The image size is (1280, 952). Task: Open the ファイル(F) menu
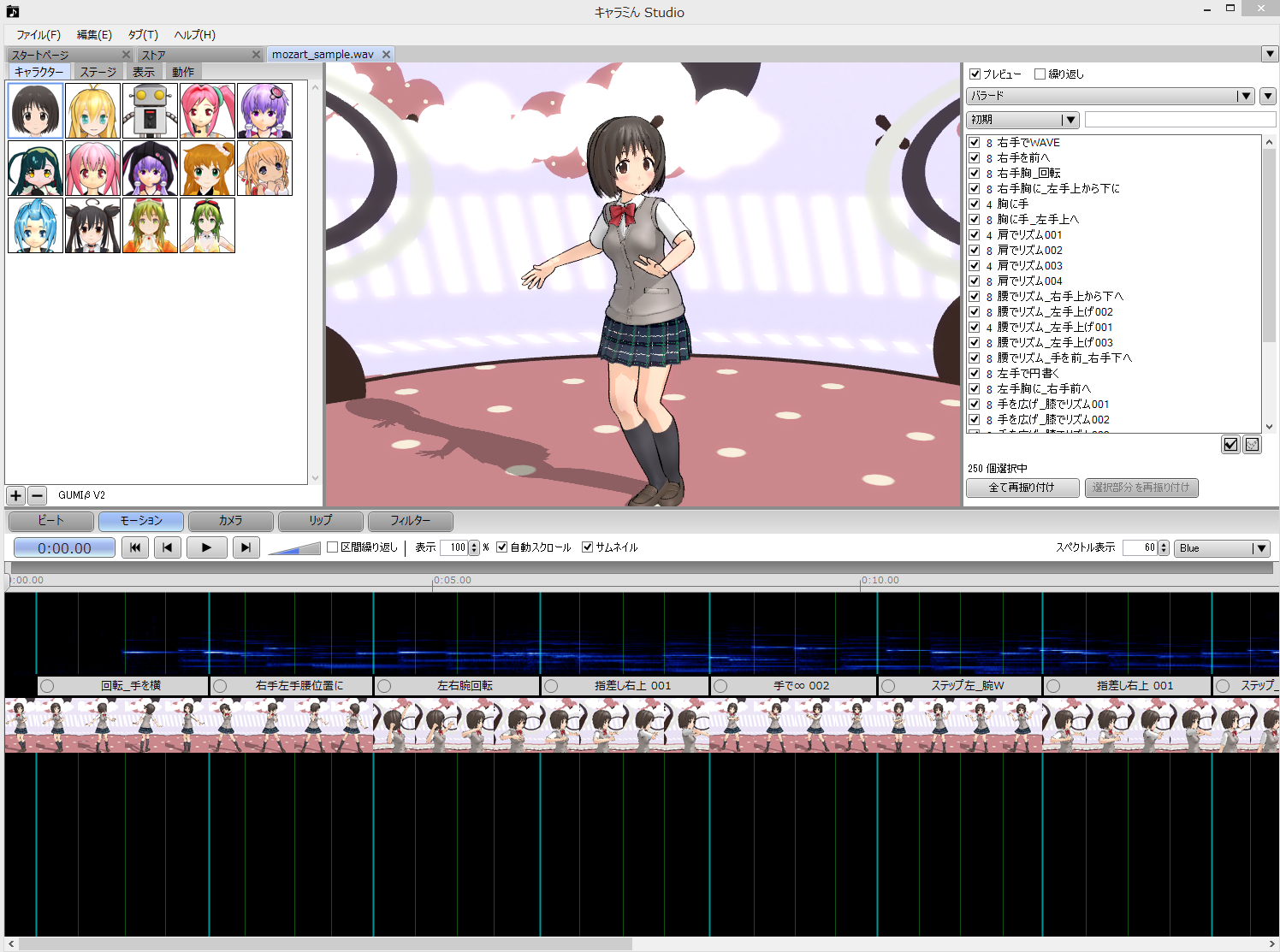click(x=40, y=35)
